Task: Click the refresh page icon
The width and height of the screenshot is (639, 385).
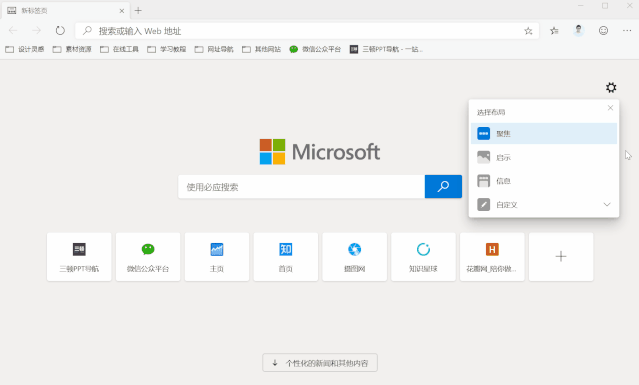Action: pyautogui.click(x=60, y=31)
